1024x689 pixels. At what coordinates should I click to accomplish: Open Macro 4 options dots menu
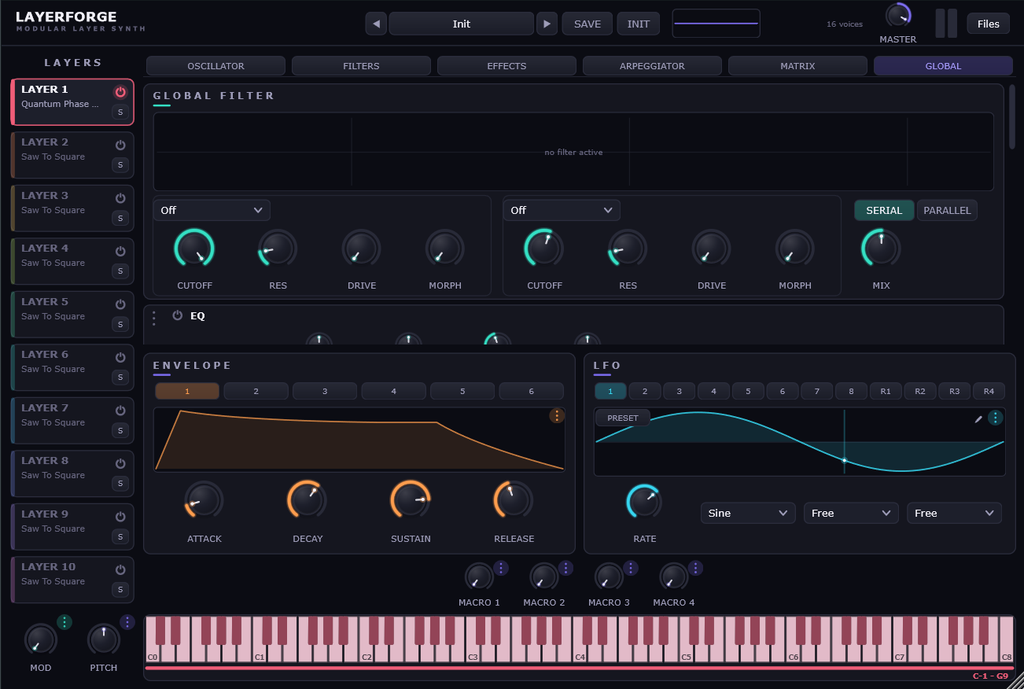click(696, 568)
